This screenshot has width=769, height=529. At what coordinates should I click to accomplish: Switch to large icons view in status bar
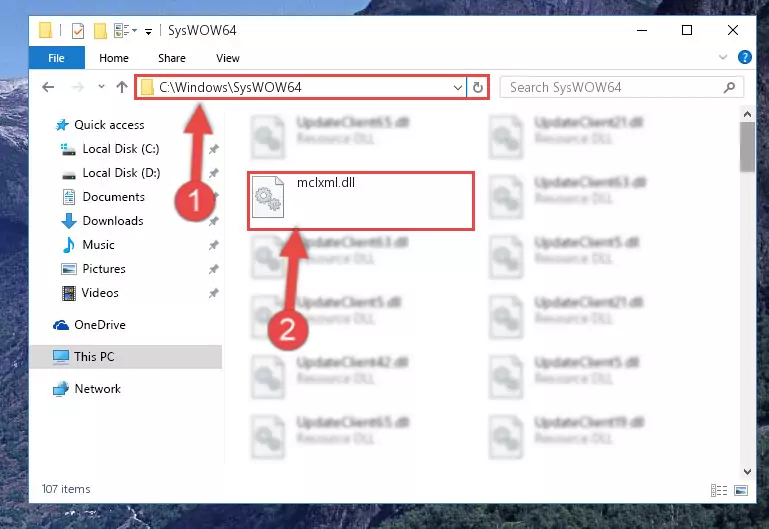point(741,490)
